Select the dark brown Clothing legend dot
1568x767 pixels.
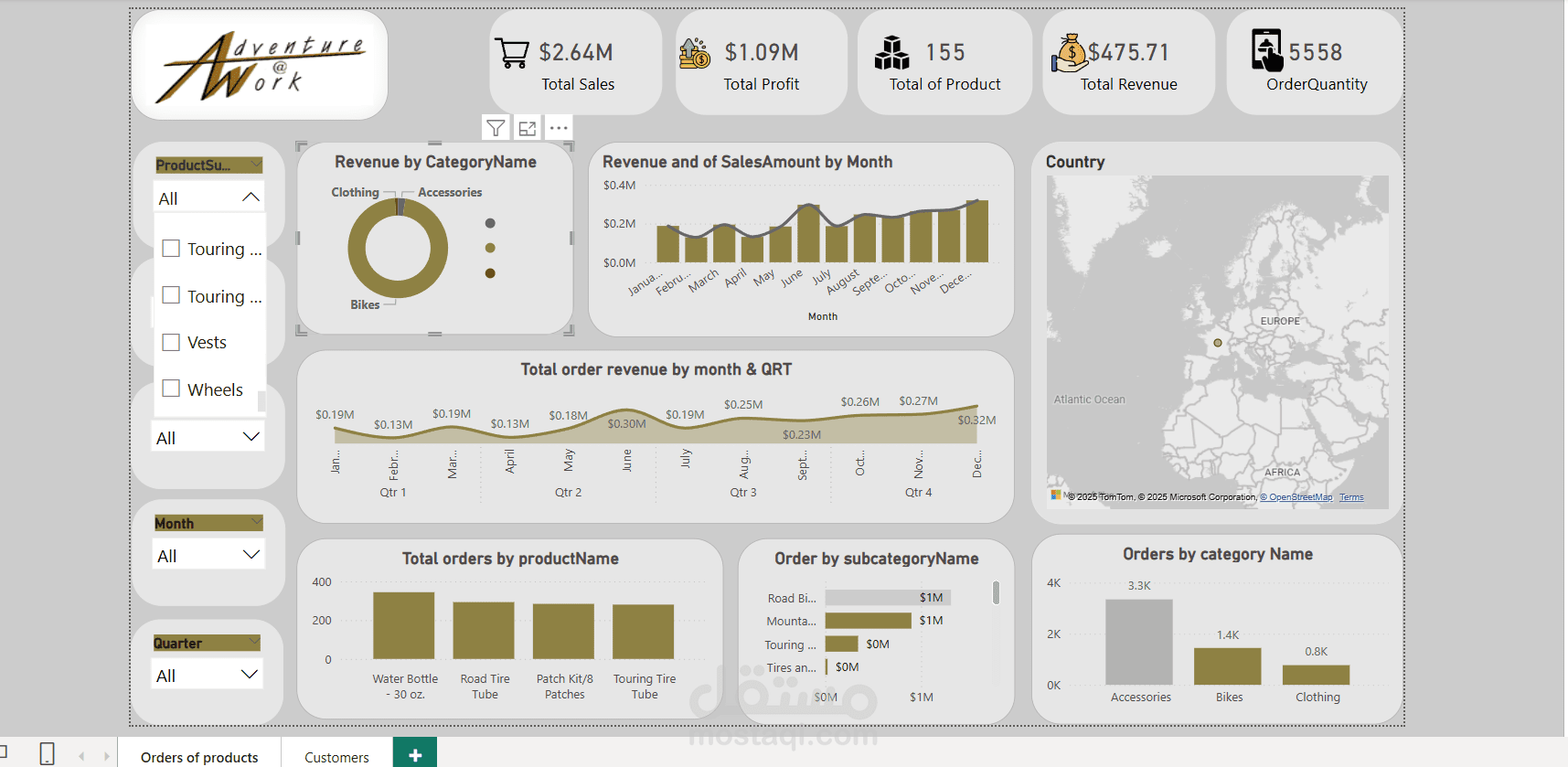tap(490, 273)
